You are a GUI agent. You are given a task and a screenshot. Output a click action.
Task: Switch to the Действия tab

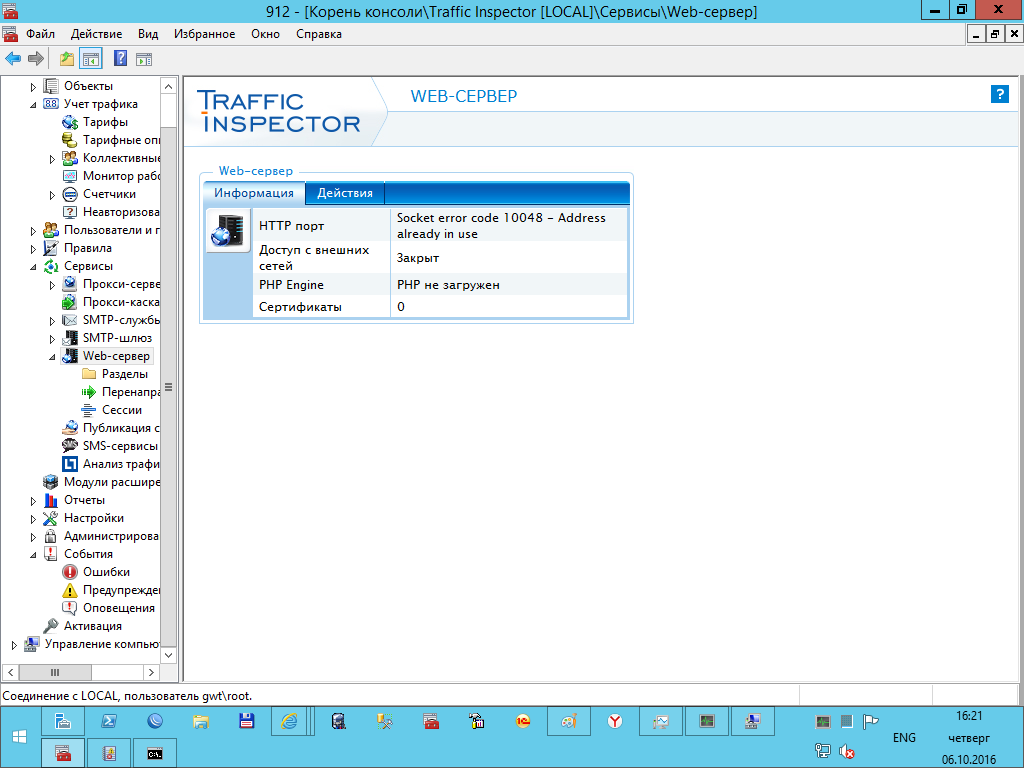[x=345, y=193]
